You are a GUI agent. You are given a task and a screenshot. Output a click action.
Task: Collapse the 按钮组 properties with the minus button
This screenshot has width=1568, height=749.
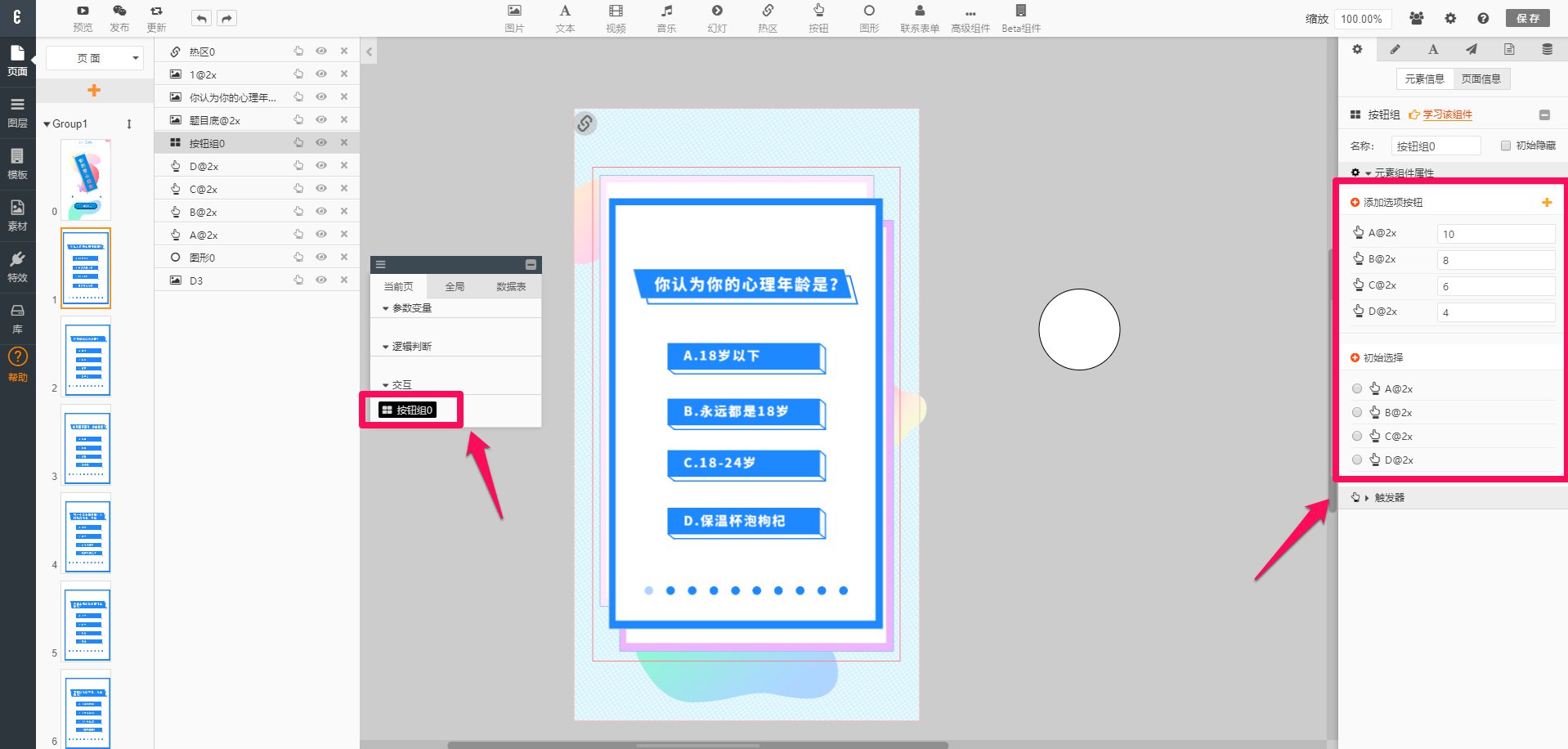[x=1544, y=115]
